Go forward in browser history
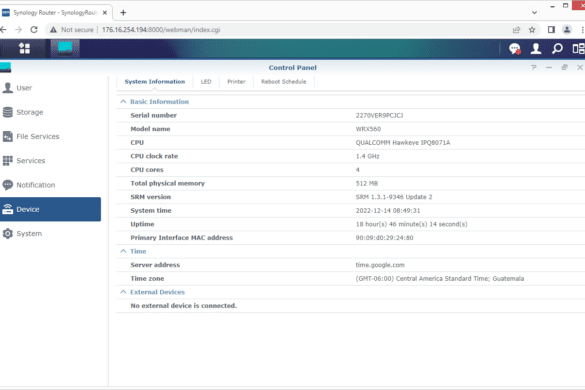This screenshot has width=585, height=390. coord(18,29)
